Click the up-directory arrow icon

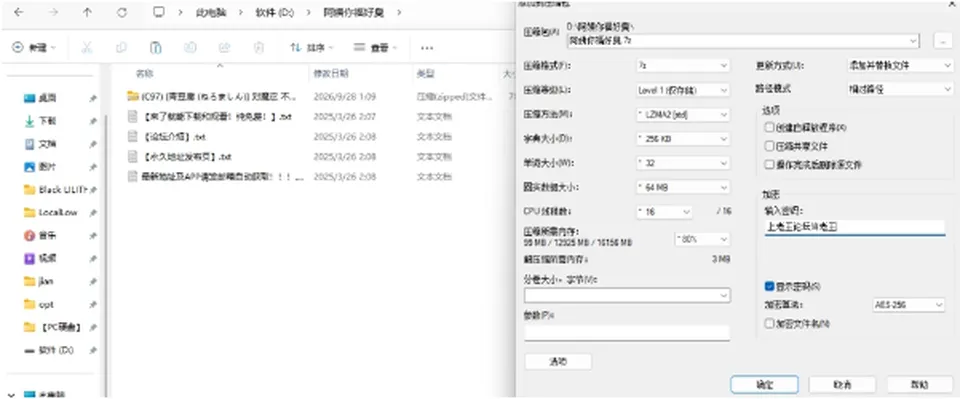point(87,12)
